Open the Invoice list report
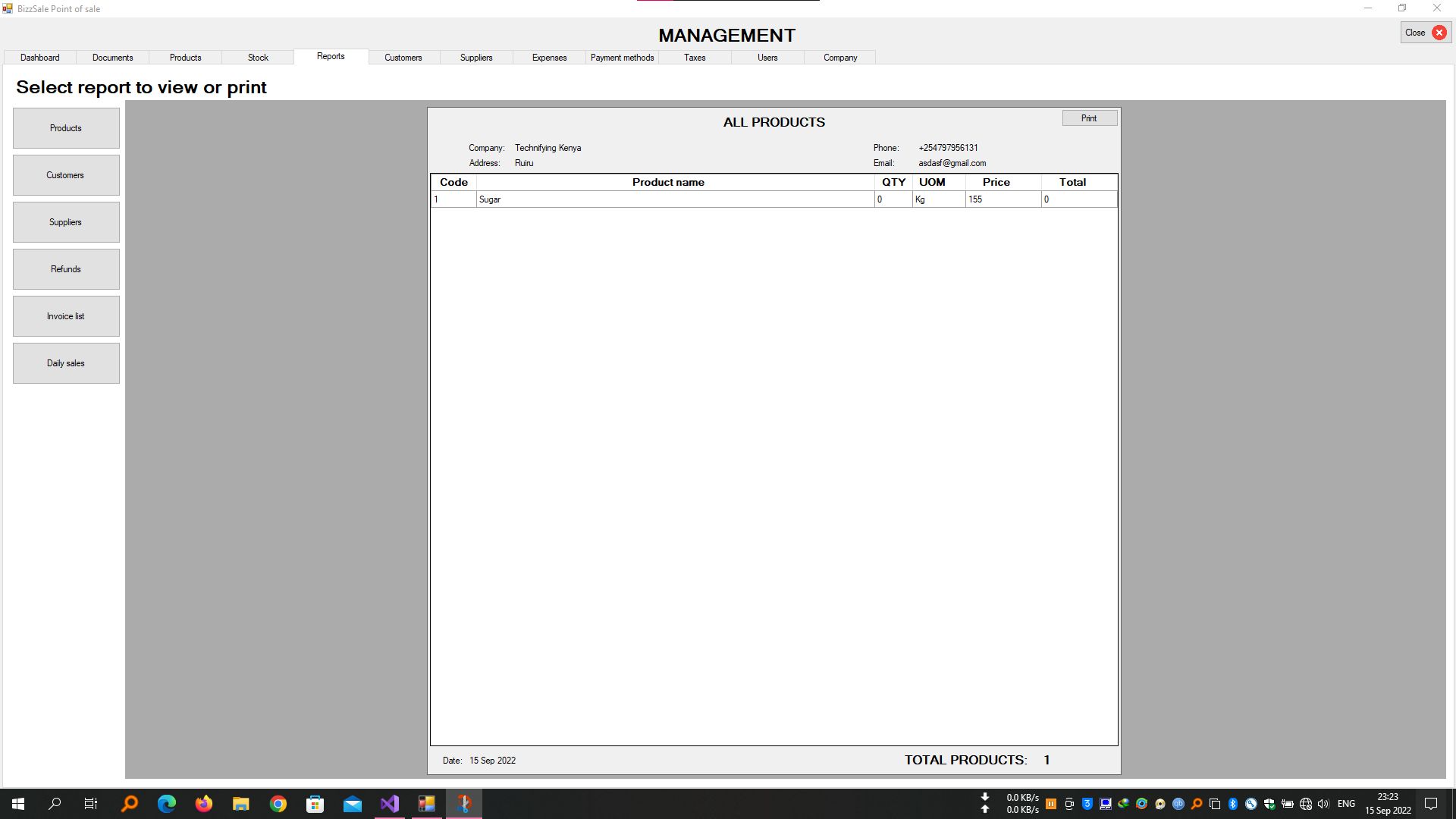The image size is (1456, 819). click(66, 316)
